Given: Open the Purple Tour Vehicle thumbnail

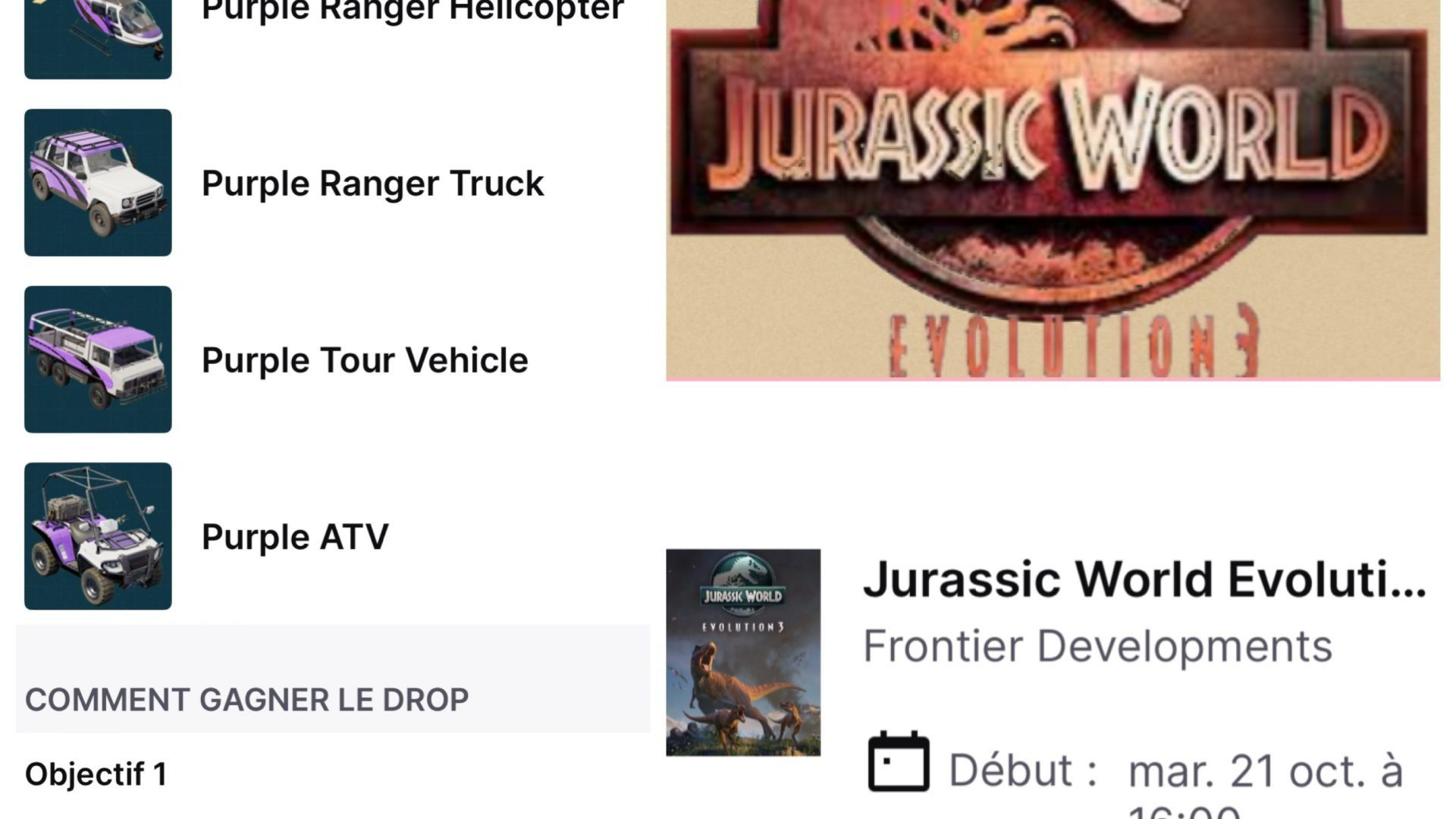Looking at the screenshot, I should 98,359.
